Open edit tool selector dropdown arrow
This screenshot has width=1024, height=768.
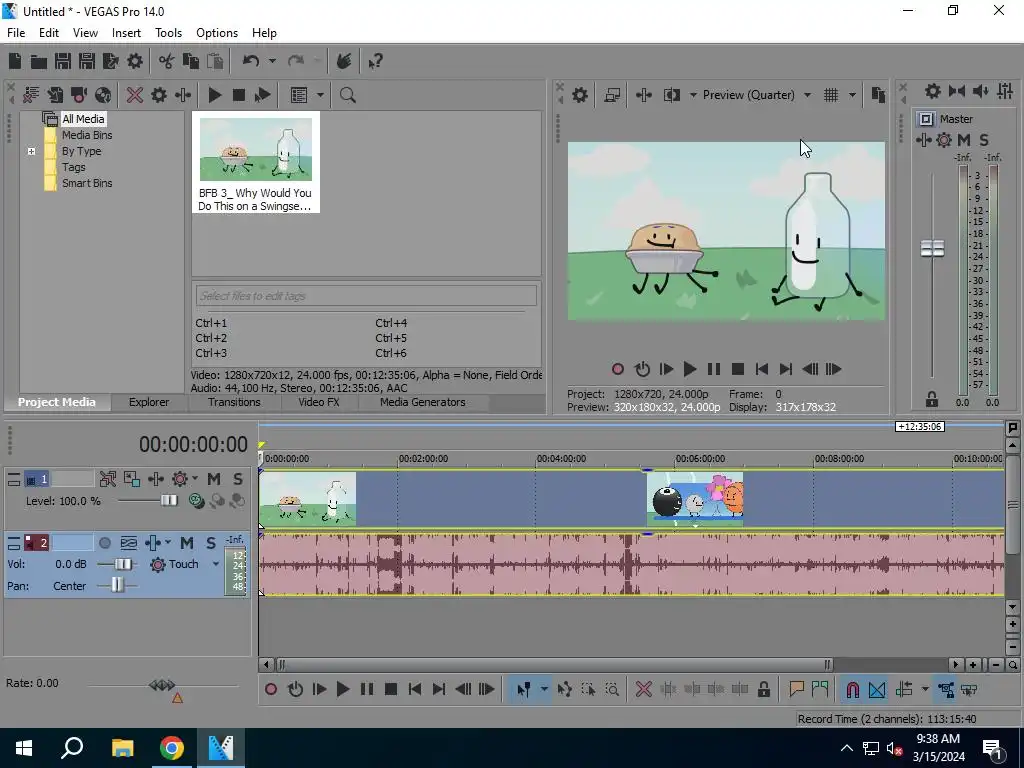tap(543, 690)
